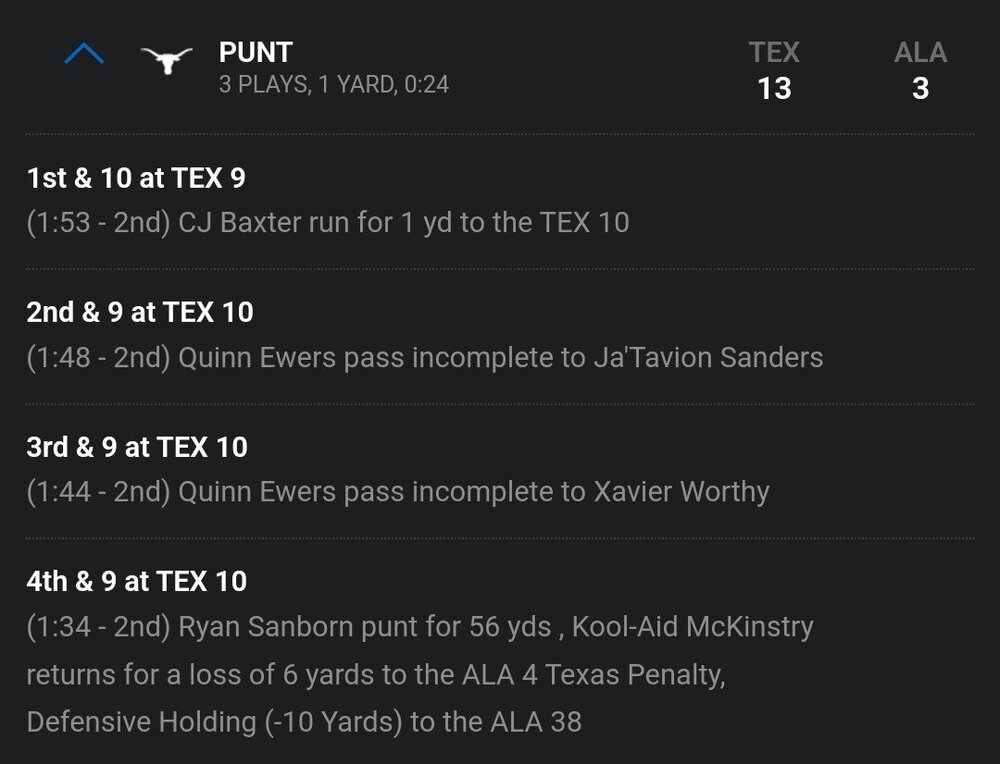
Task: Select the 2nd & 9 at TEX 10 play
Action: tap(140, 311)
